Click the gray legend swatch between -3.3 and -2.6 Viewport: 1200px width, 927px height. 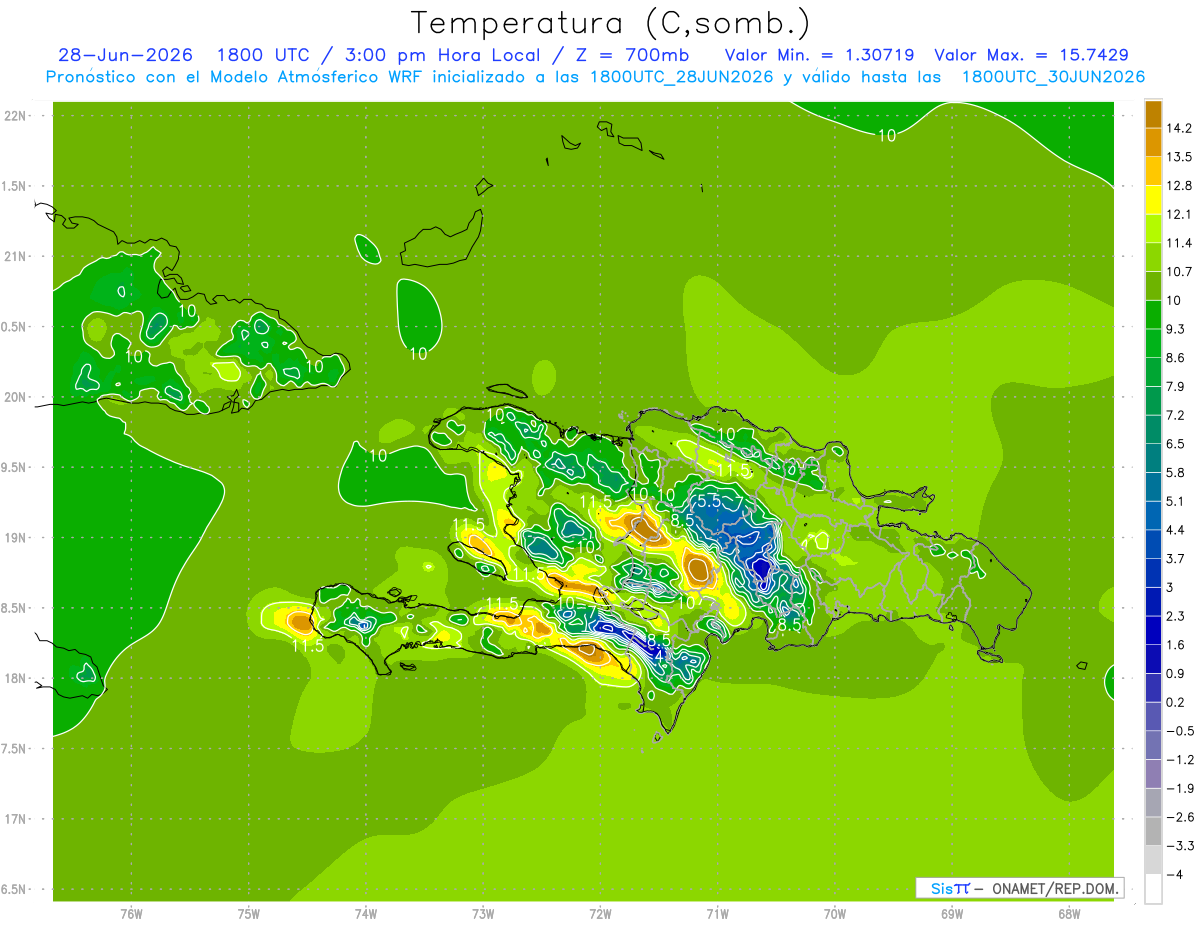[1153, 831]
